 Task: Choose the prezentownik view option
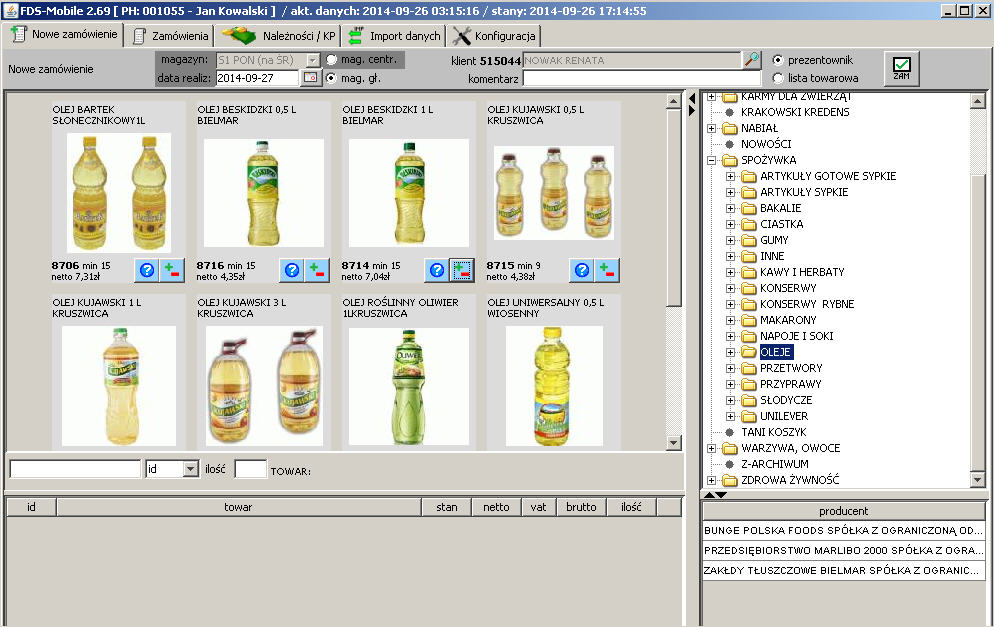pos(778,60)
